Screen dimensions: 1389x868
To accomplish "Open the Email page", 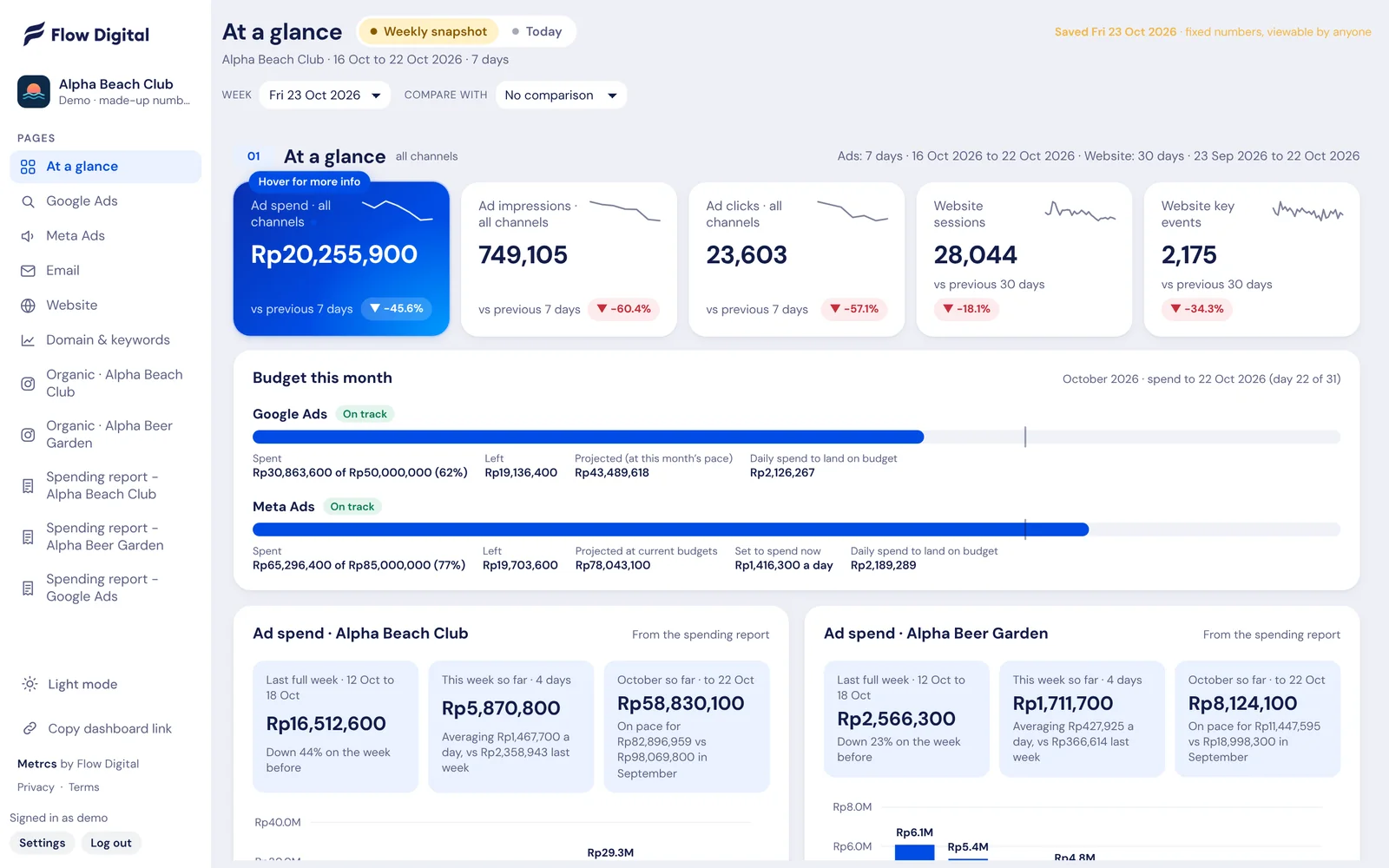I will click(x=105, y=271).
